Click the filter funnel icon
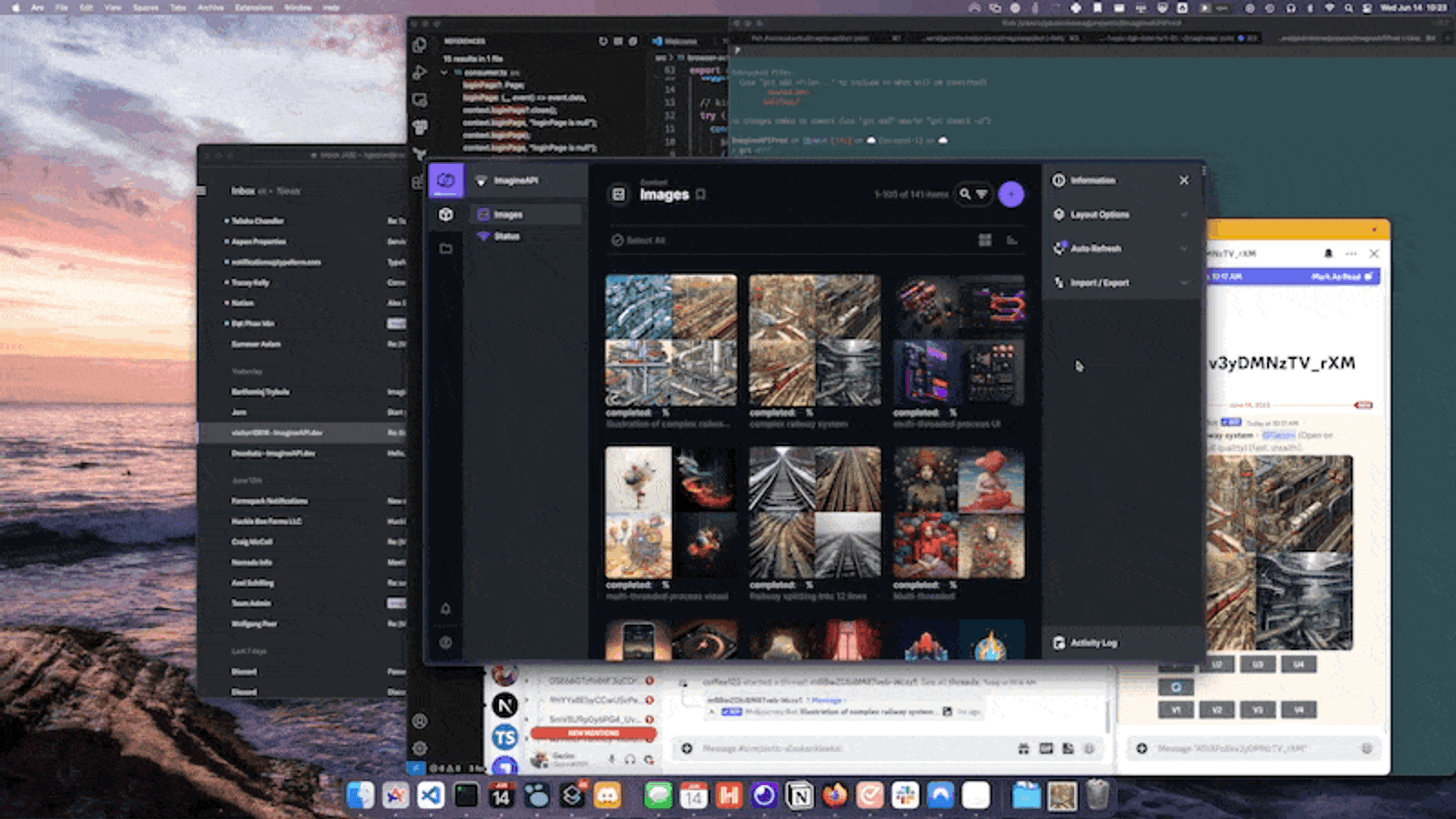Viewport: 1456px width, 819px height. (x=982, y=194)
